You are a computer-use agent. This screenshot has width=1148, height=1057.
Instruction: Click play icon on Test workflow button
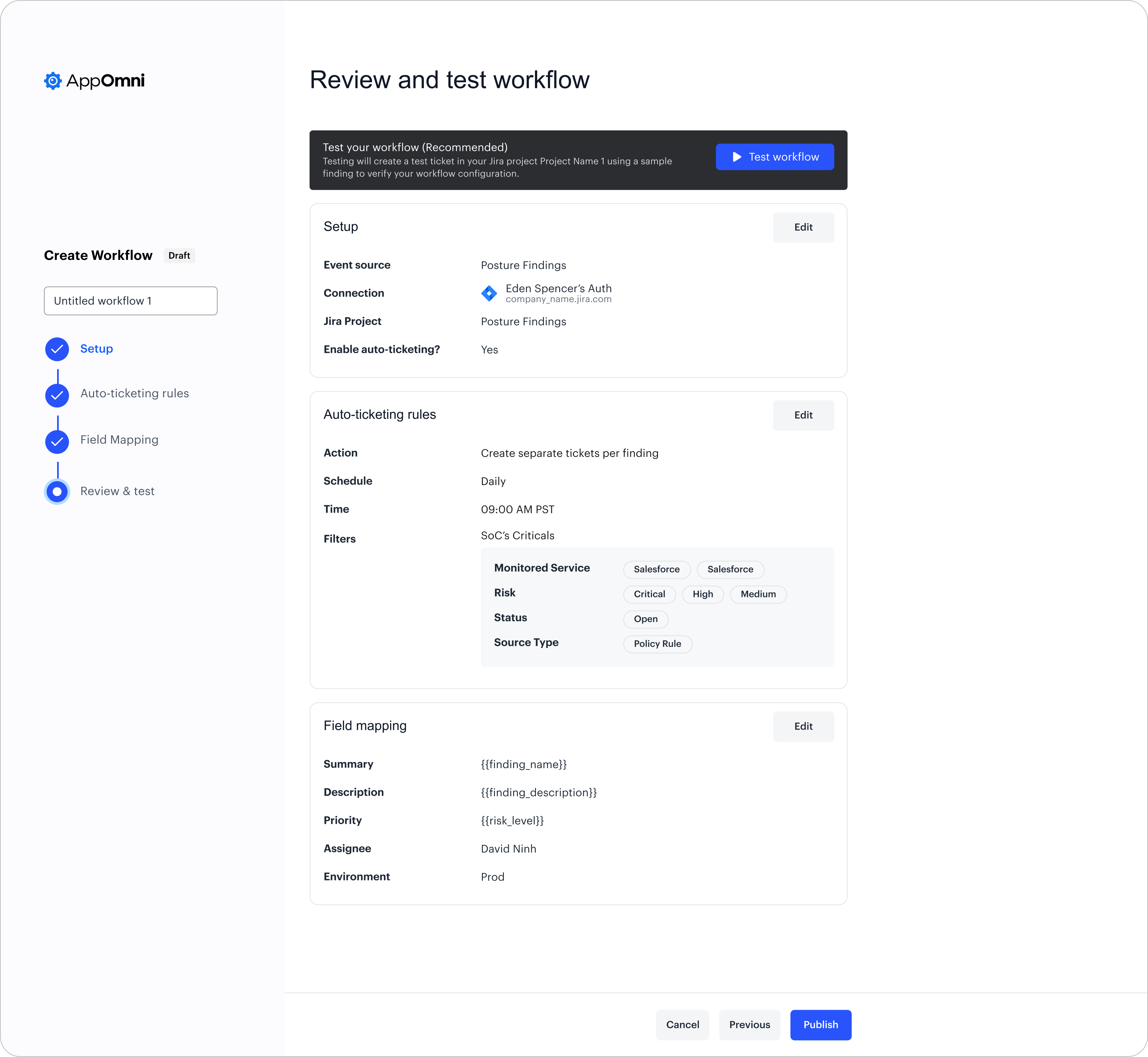click(737, 157)
